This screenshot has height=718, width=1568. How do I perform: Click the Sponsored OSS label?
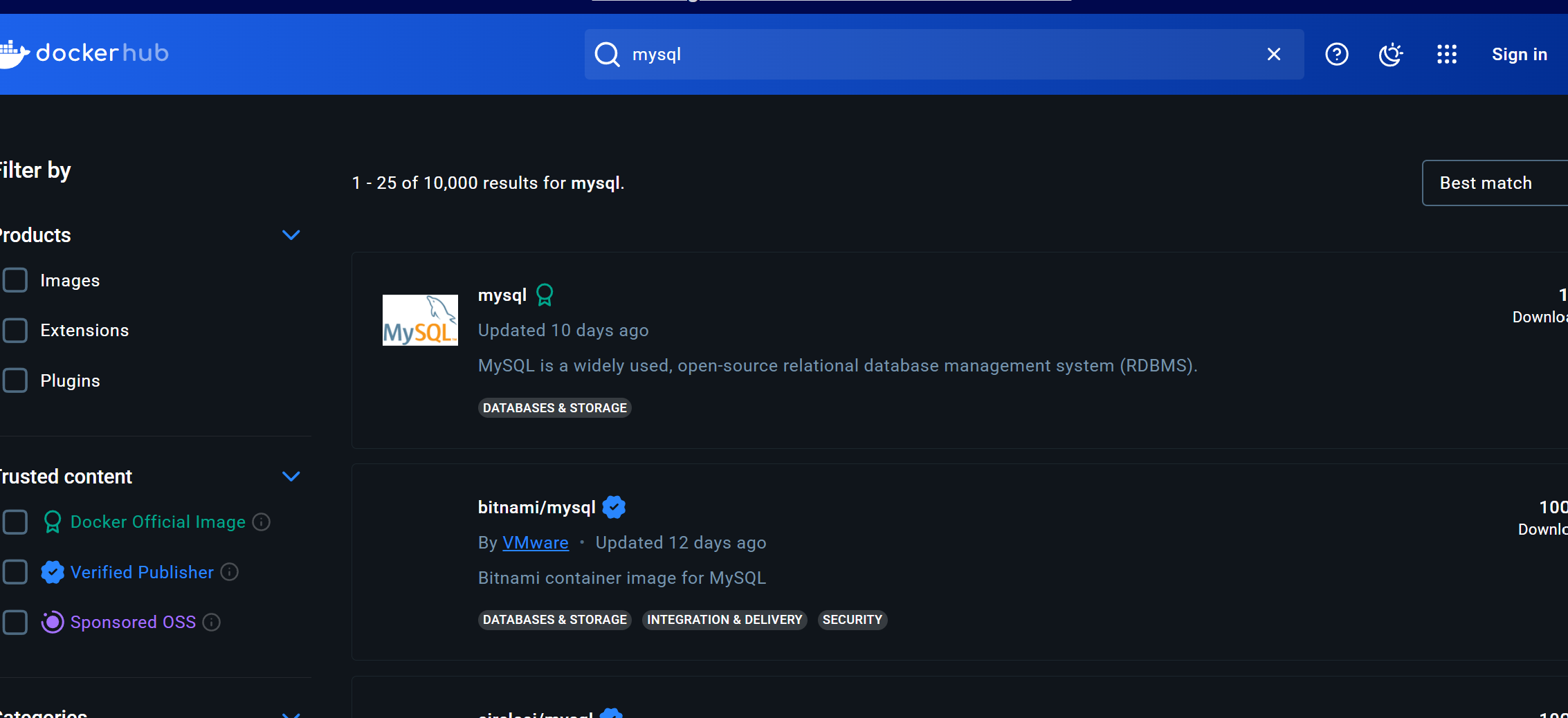tap(133, 622)
